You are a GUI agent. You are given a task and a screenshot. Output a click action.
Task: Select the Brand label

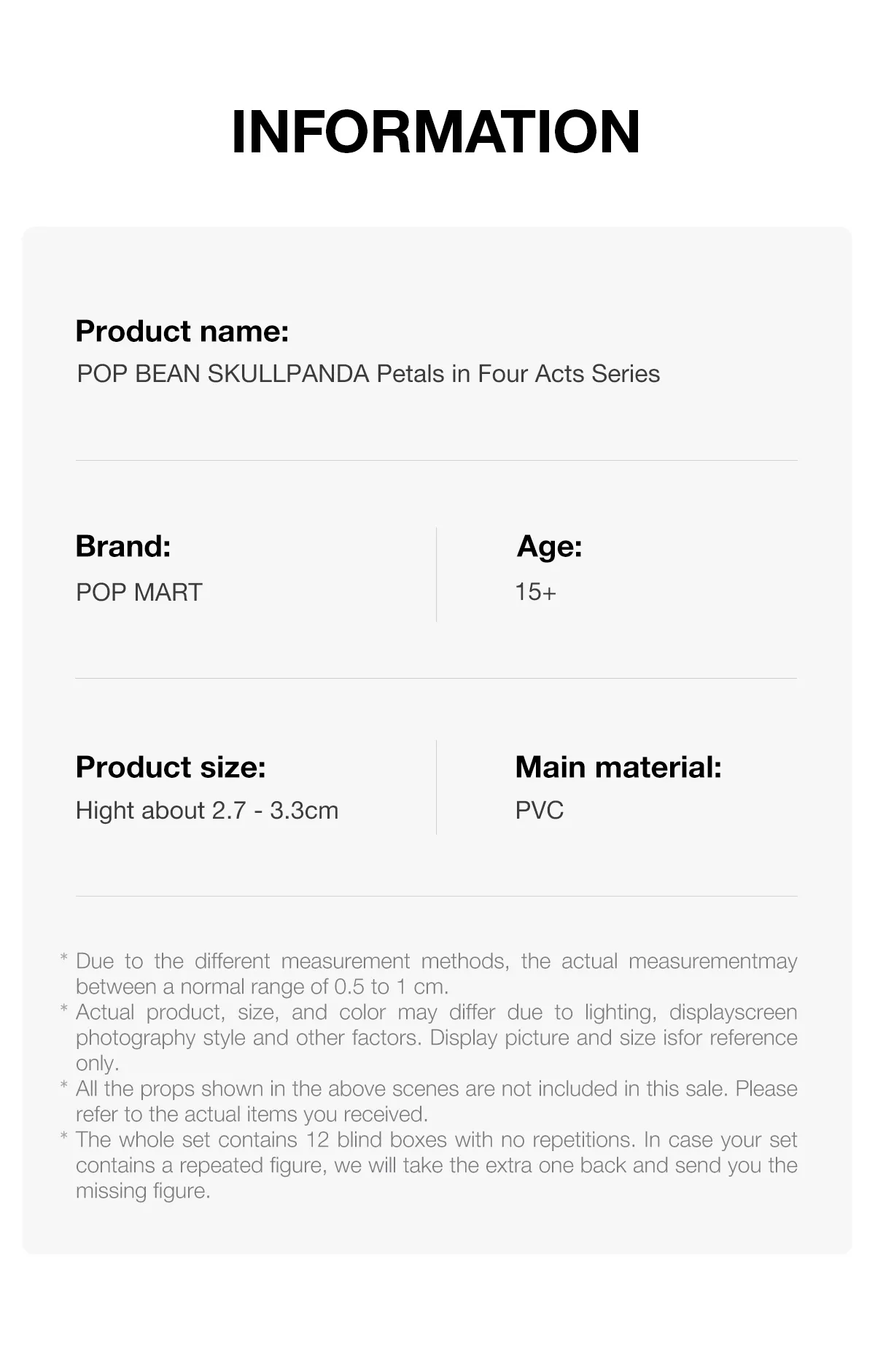pyautogui.click(x=123, y=546)
